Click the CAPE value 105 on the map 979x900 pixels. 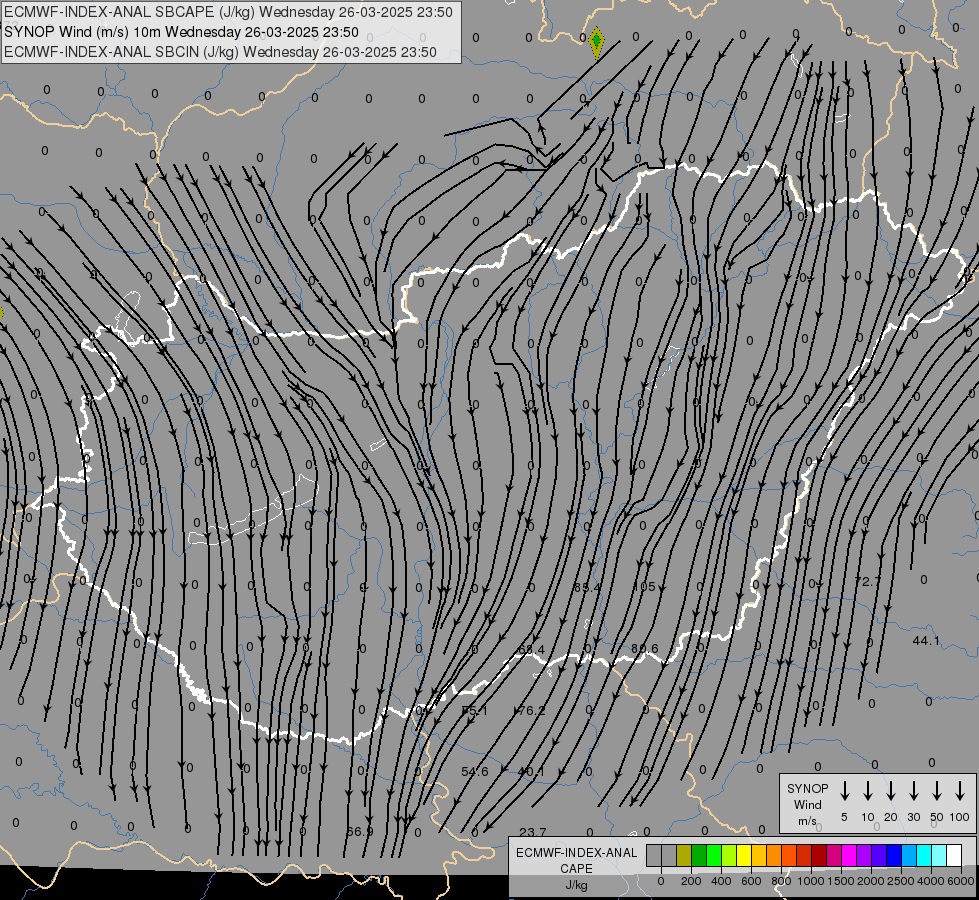pos(644,586)
